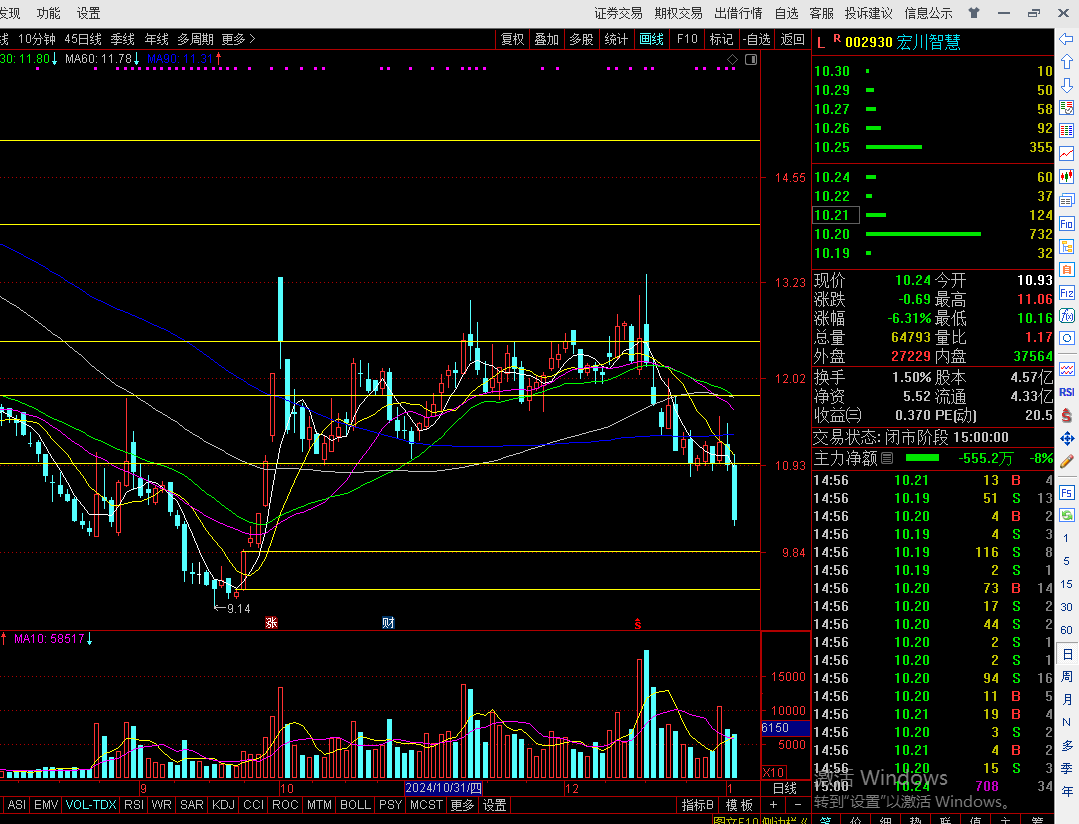Open the F10 company info icon
The image size is (1079, 824).
tap(1067, 224)
